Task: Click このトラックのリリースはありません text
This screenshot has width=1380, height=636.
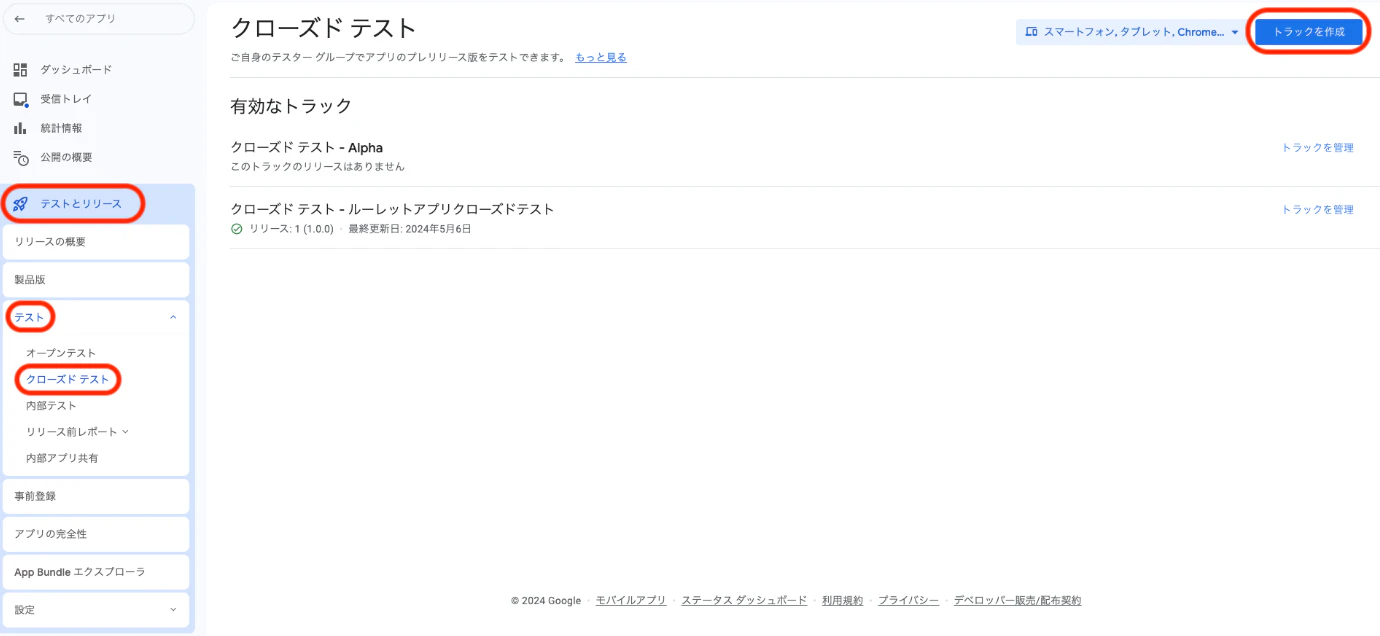Action: 318,167
